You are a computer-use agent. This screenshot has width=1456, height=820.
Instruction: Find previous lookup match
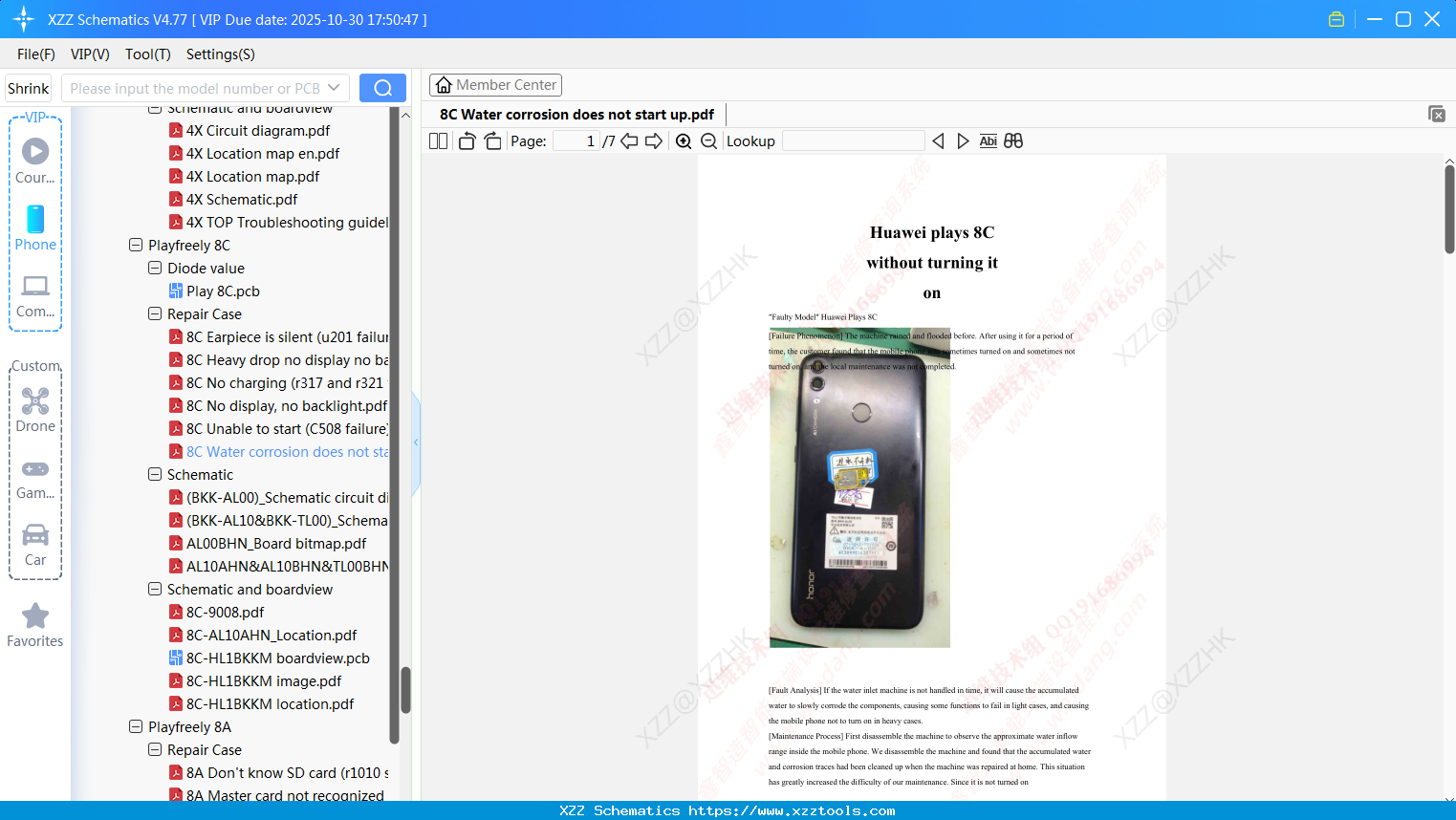[938, 141]
